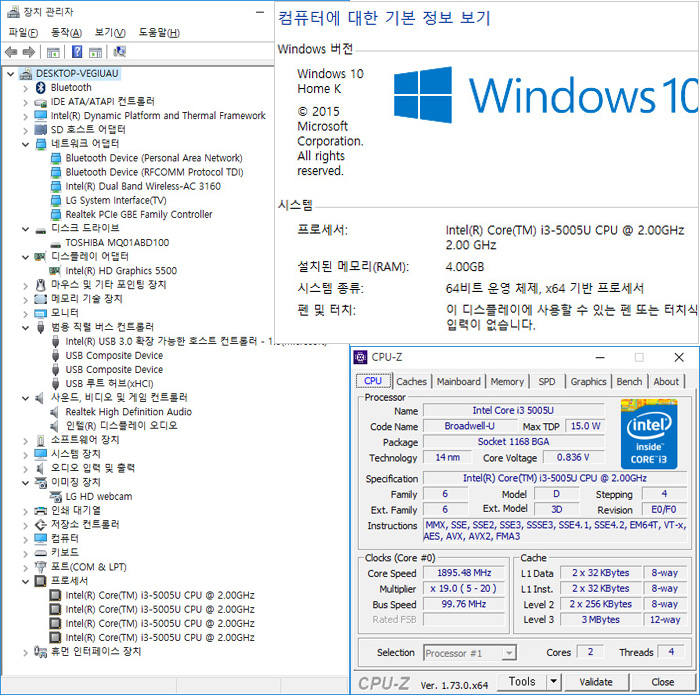The width and height of the screenshot is (700, 697).
Task: Switch to the About tab in CPU-Z
Action: click(666, 381)
